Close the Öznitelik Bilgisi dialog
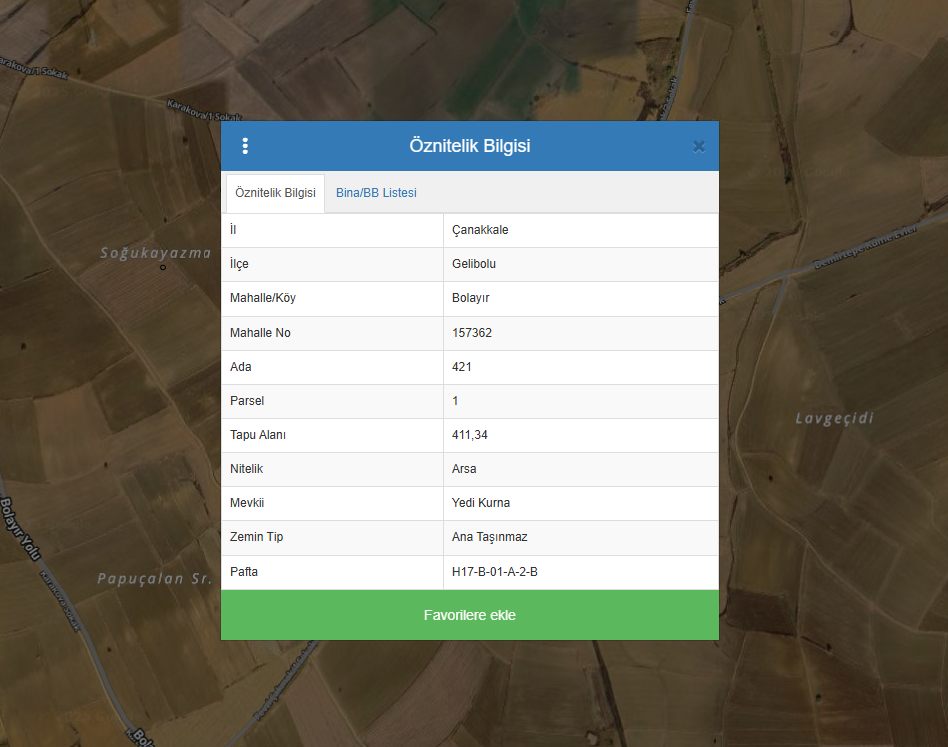 pyautogui.click(x=699, y=146)
